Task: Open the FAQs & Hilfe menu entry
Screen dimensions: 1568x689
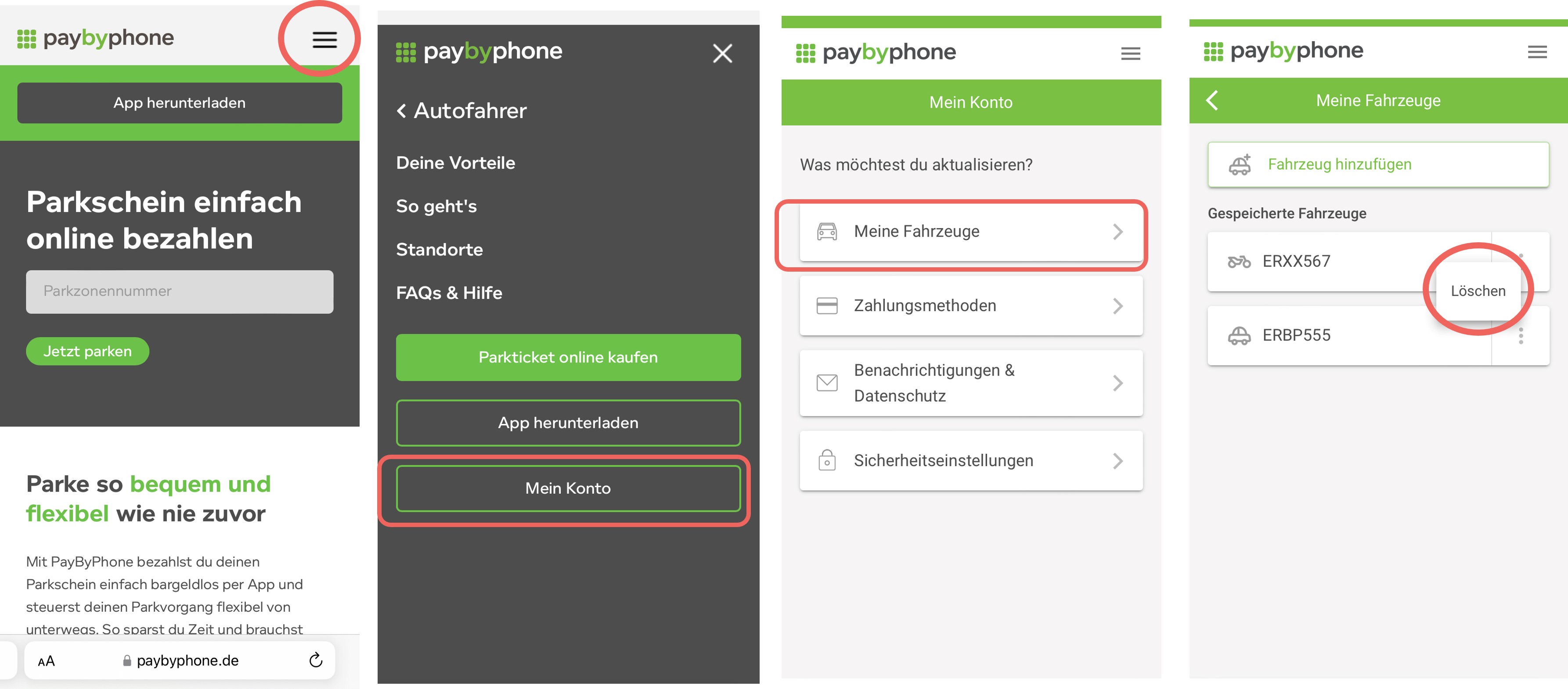Action: 449,293
